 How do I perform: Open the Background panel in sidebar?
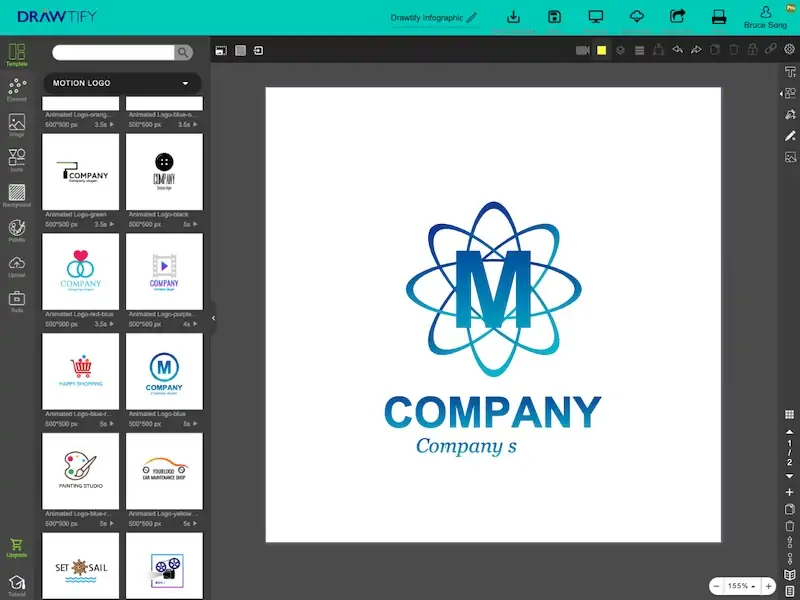tap(17, 195)
